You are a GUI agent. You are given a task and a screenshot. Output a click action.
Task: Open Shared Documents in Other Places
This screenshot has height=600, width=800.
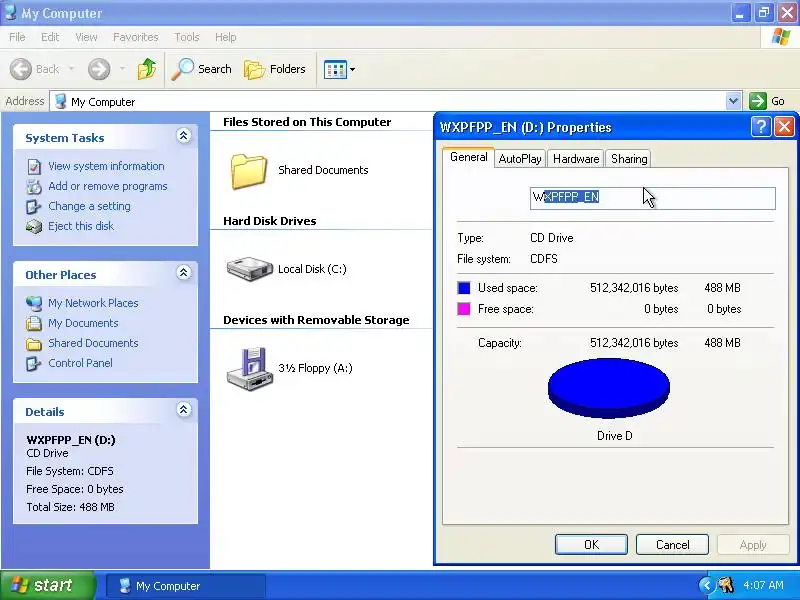point(93,343)
